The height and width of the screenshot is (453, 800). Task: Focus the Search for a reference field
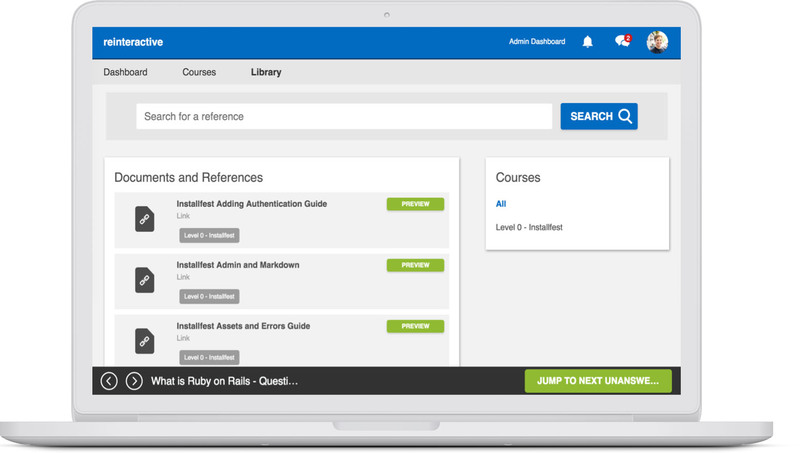(x=344, y=116)
